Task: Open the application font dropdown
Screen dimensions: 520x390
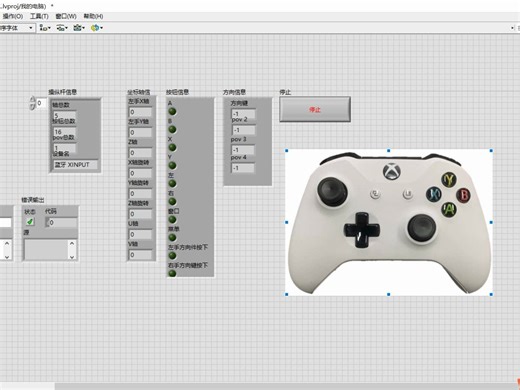Action: 17,28
